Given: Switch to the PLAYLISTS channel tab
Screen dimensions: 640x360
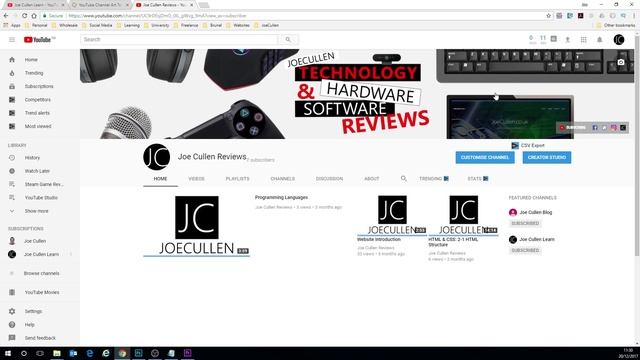Looking at the screenshot, I should pos(238,179).
